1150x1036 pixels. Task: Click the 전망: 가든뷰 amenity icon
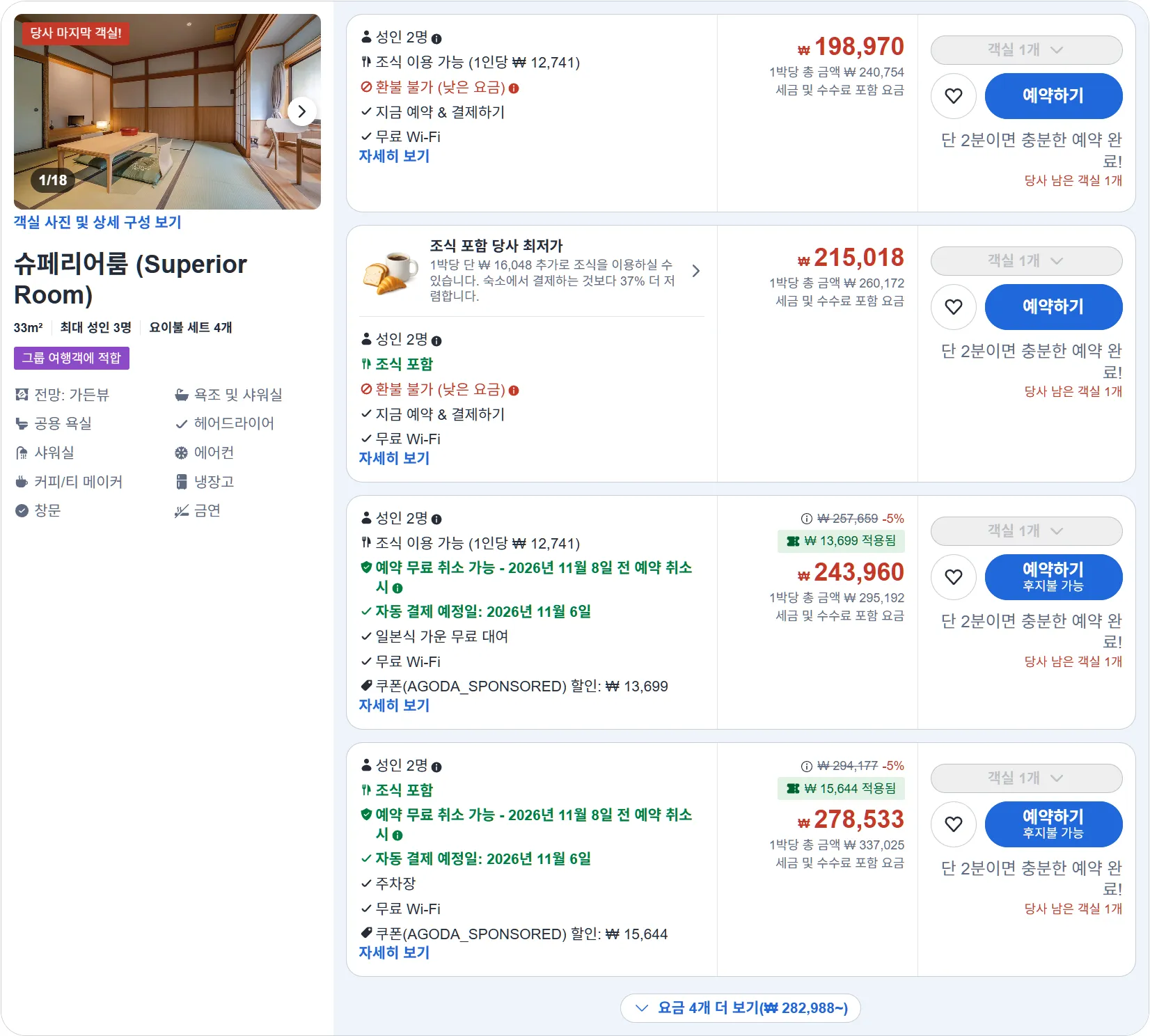click(22, 395)
